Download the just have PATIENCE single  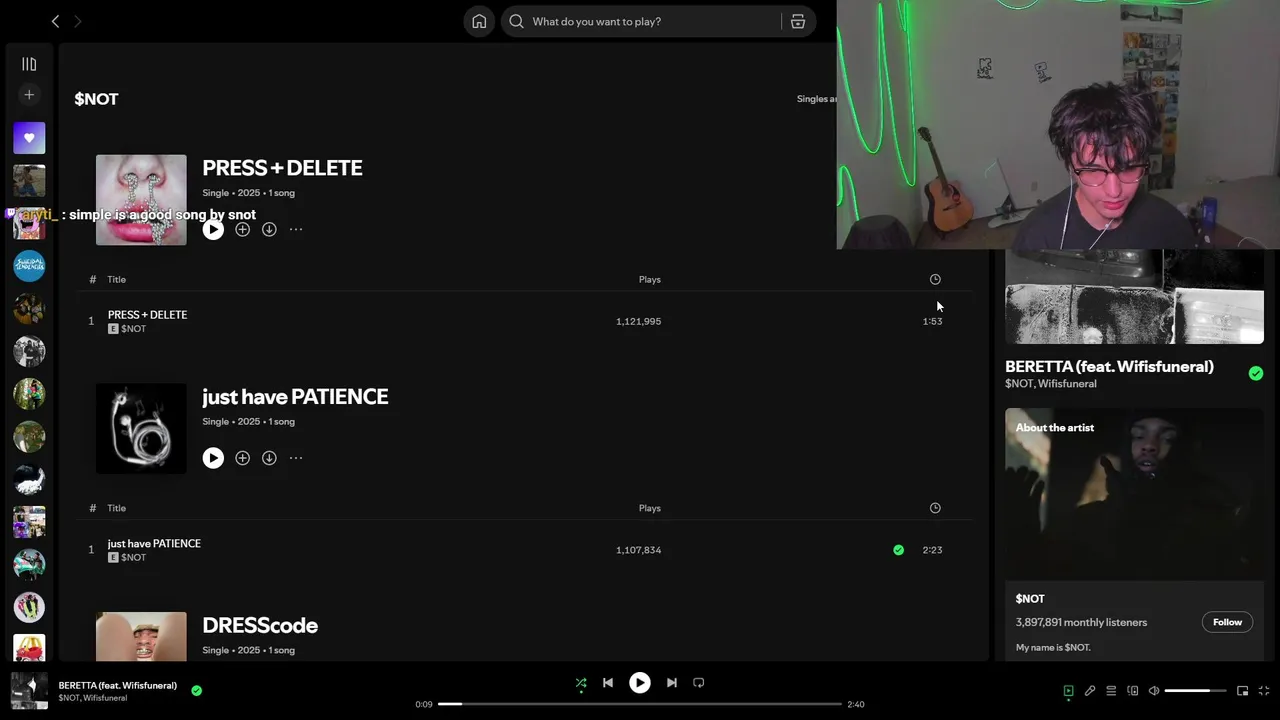point(269,458)
